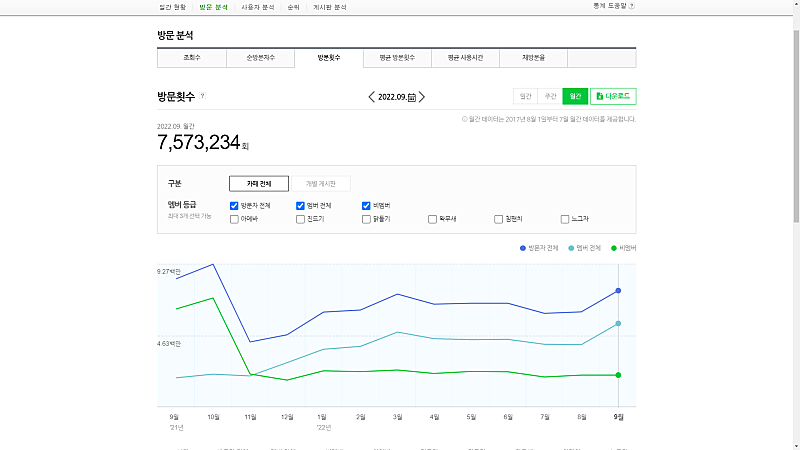800x450 pixels.
Task: Click the green 비멤버 legend dot
Action: coord(614,247)
